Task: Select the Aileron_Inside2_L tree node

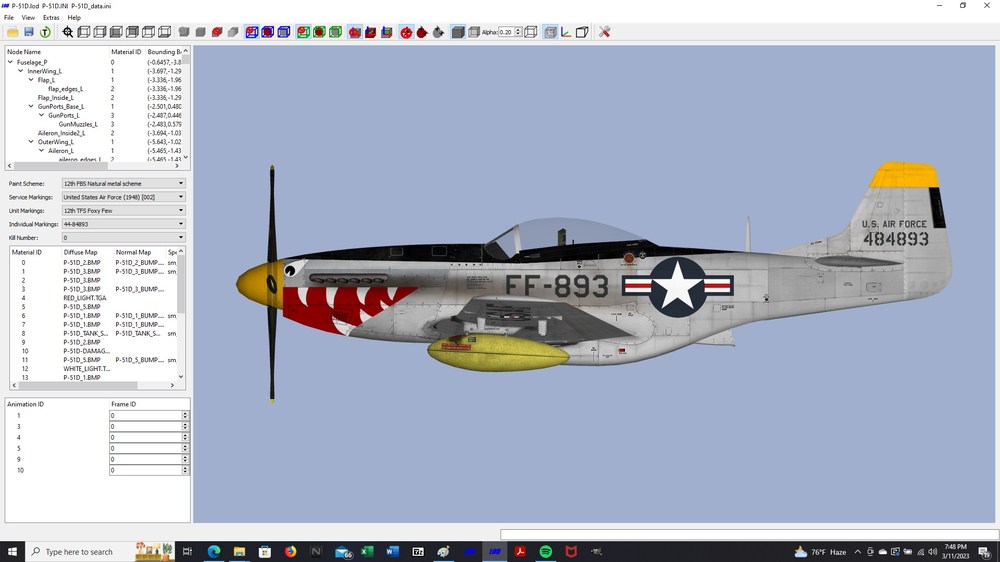Action: click(x=61, y=133)
